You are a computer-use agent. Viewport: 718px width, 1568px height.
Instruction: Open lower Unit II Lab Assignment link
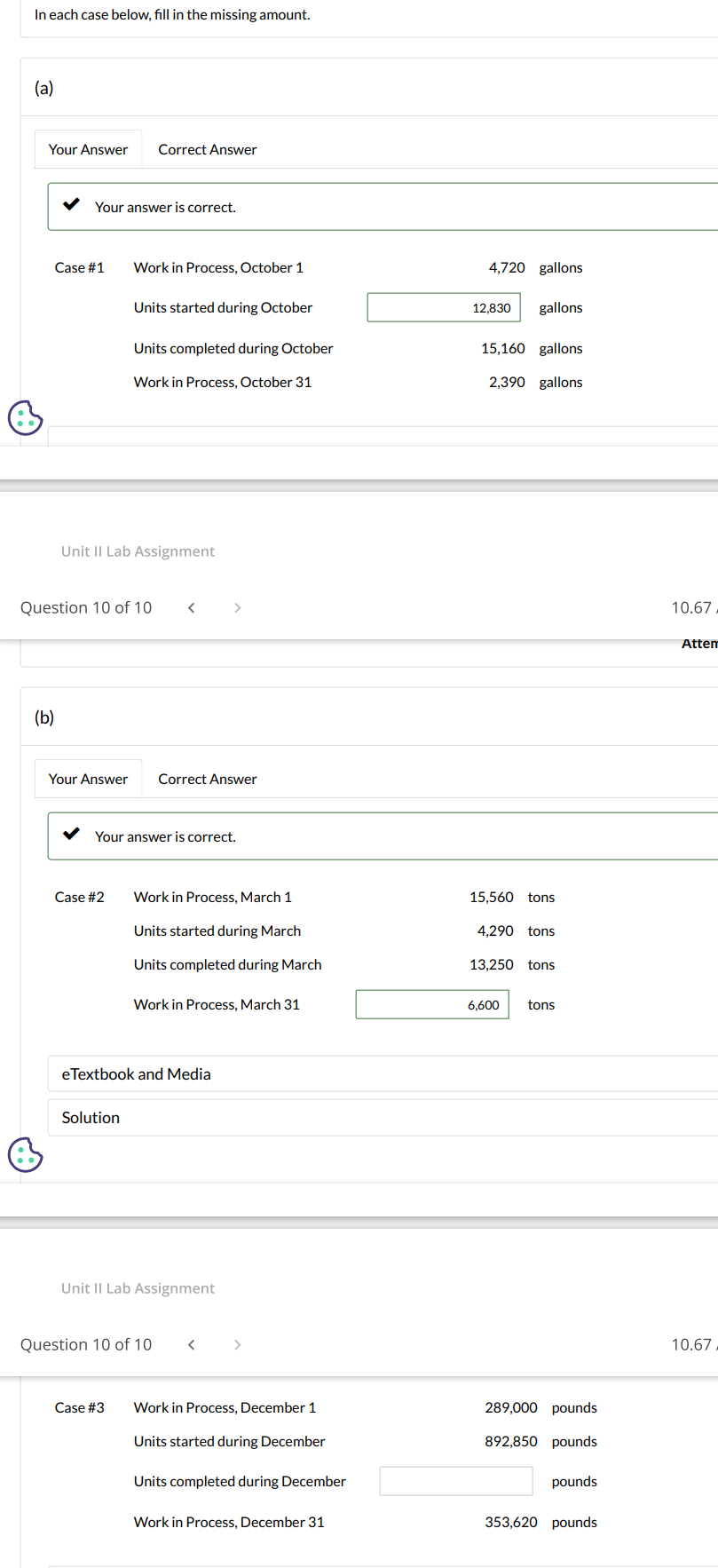click(138, 1288)
